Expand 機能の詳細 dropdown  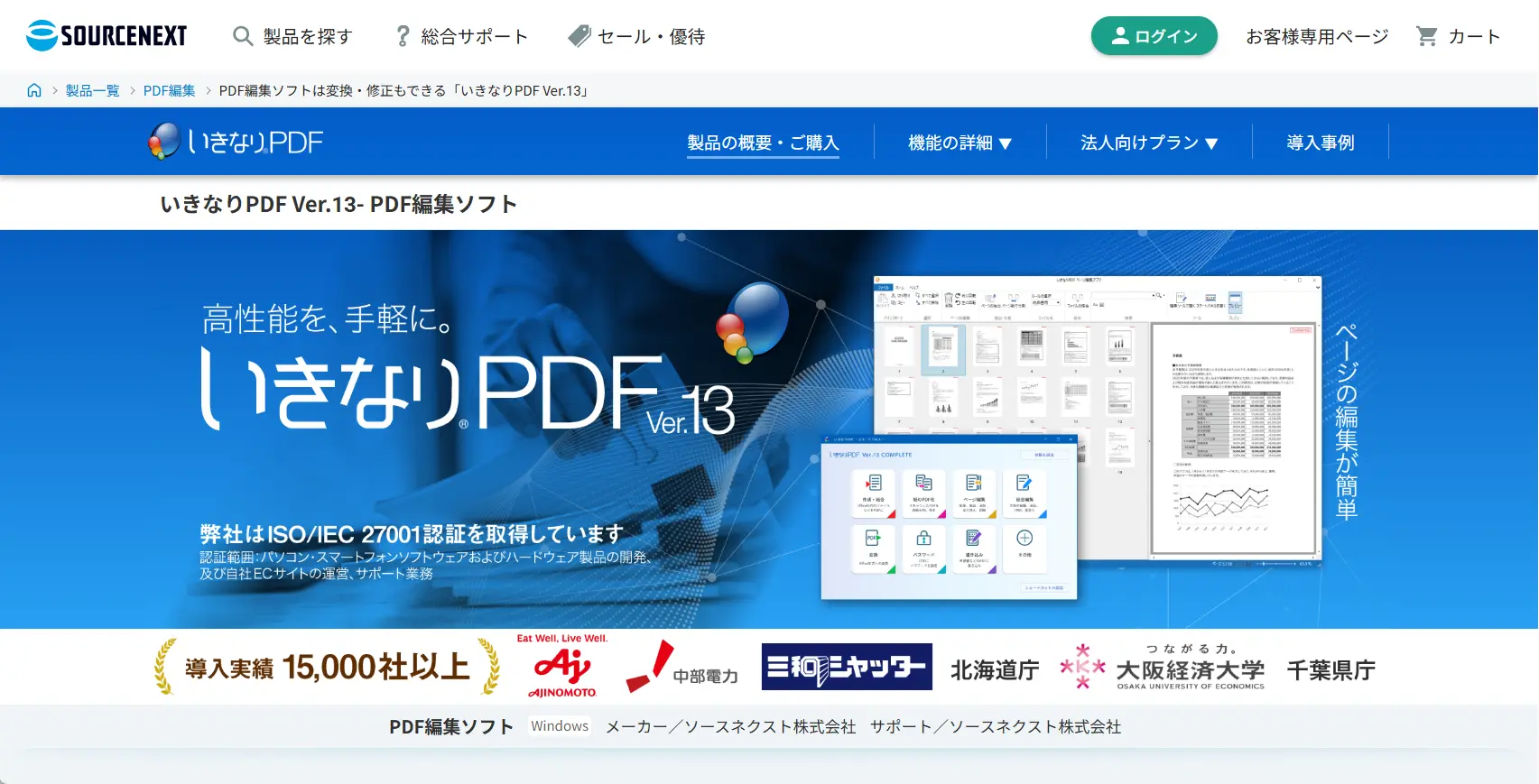pos(960,143)
